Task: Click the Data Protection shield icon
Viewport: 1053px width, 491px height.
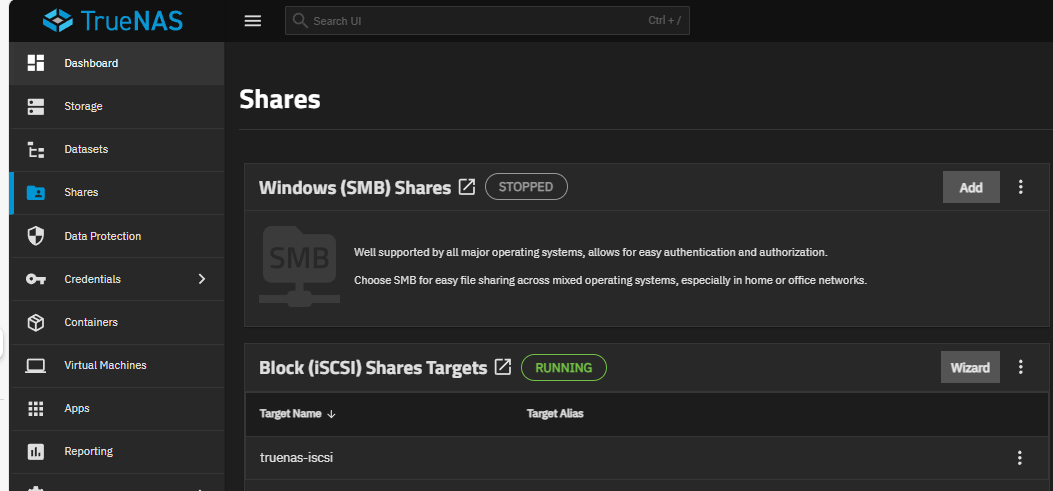Action: point(36,236)
